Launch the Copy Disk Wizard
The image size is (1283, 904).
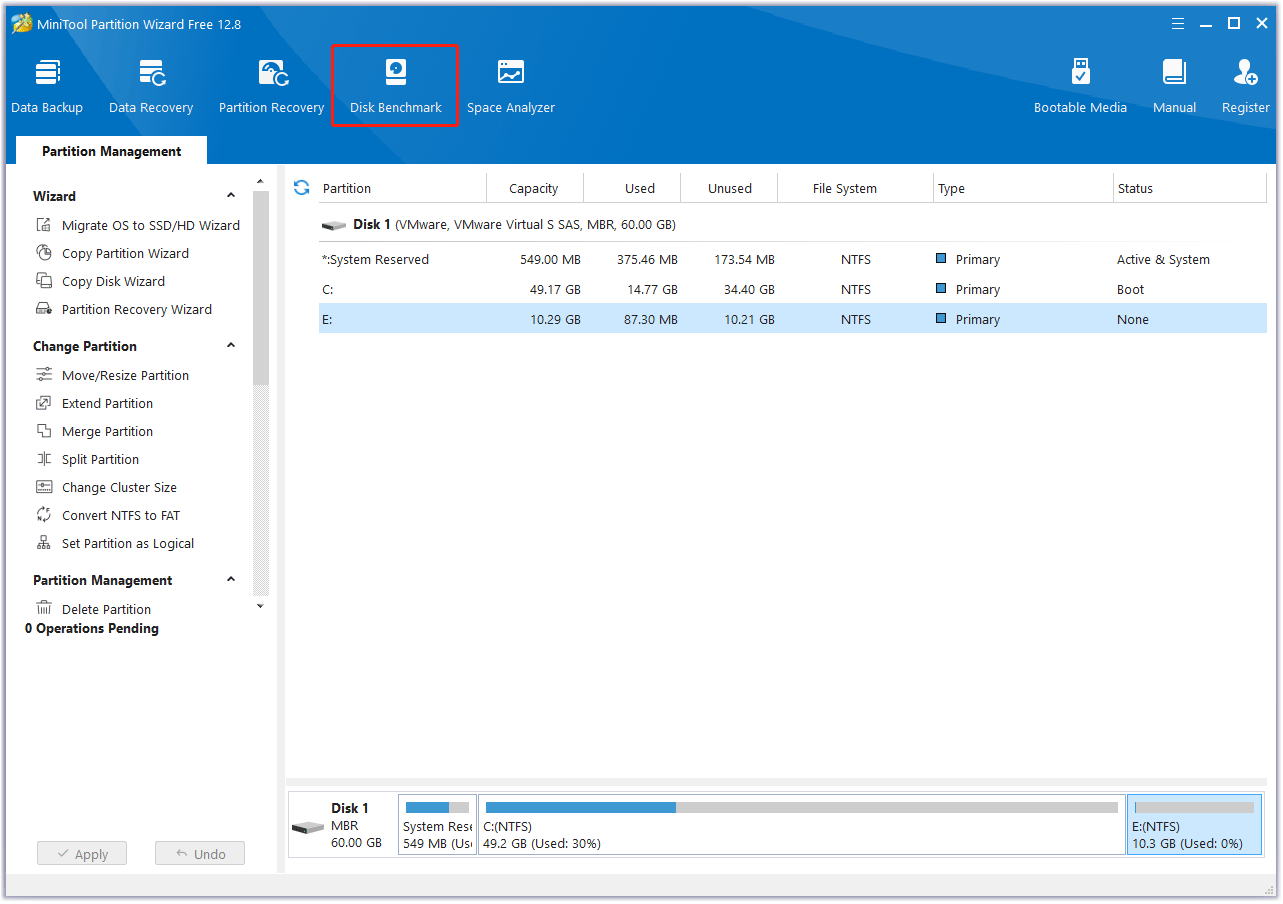click(x=100, y=281)
